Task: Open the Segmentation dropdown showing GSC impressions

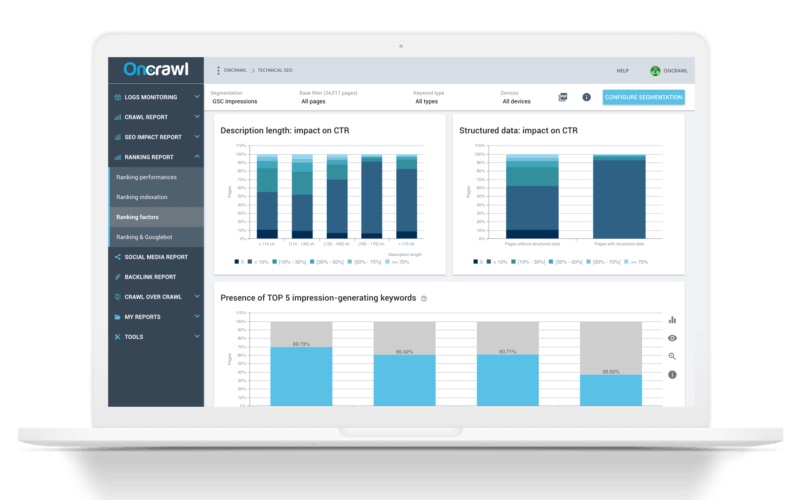Action: point(235,97)
